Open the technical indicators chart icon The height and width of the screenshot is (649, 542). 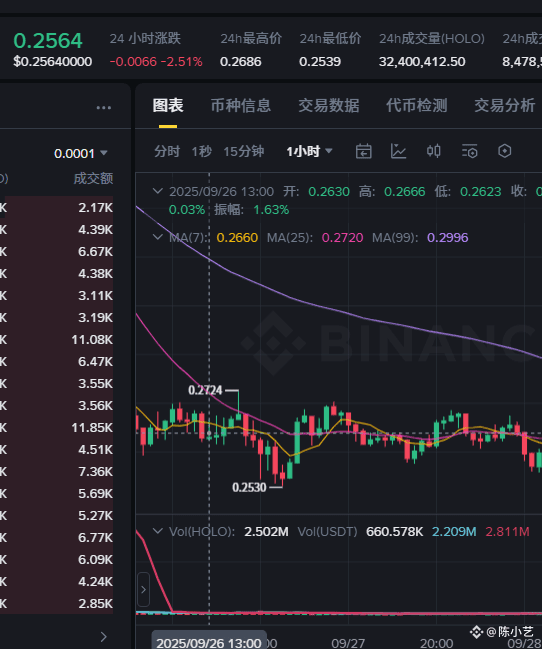(x=398, y=151)
